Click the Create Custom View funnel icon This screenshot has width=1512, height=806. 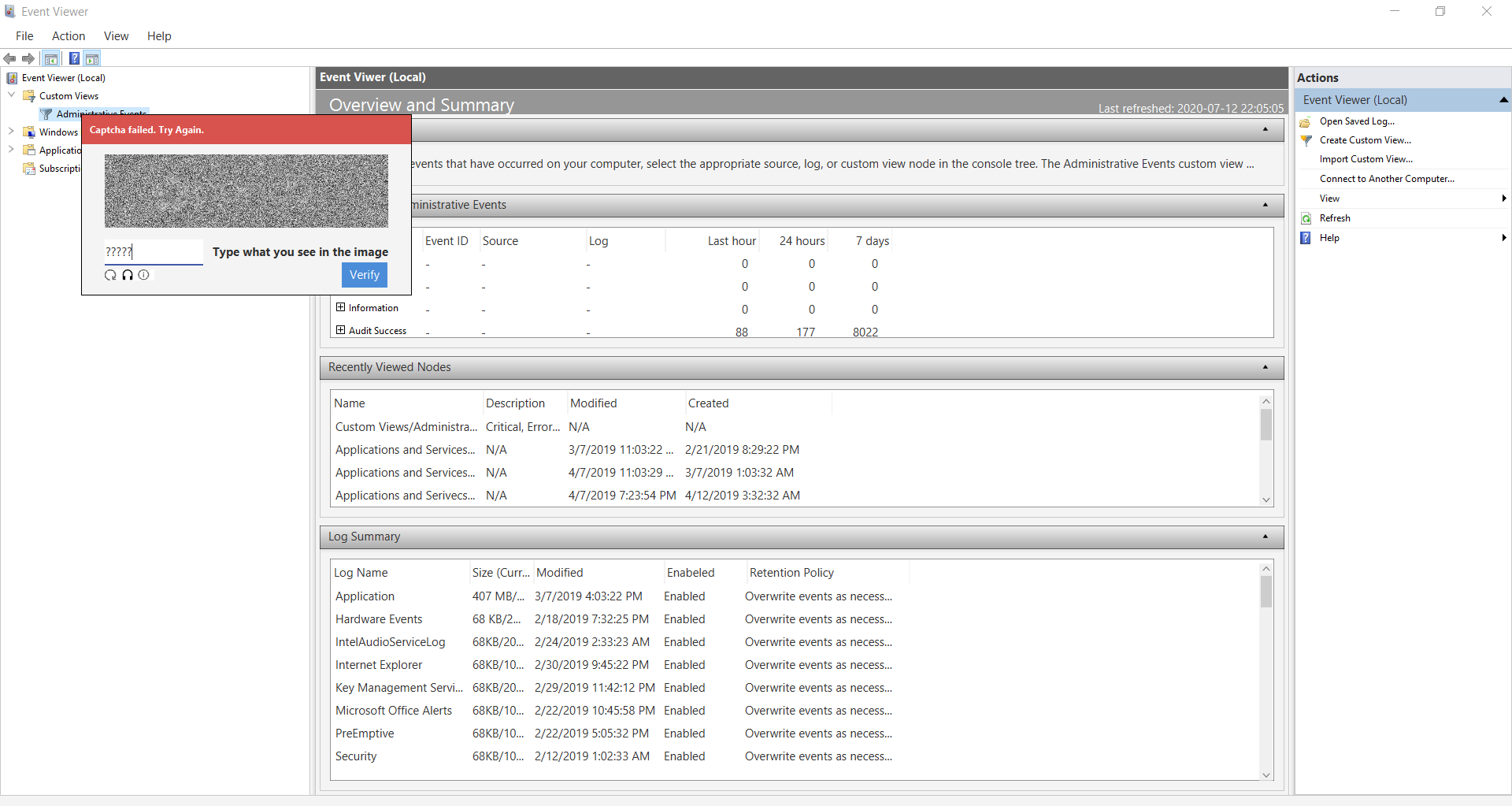click(1306, 140)
